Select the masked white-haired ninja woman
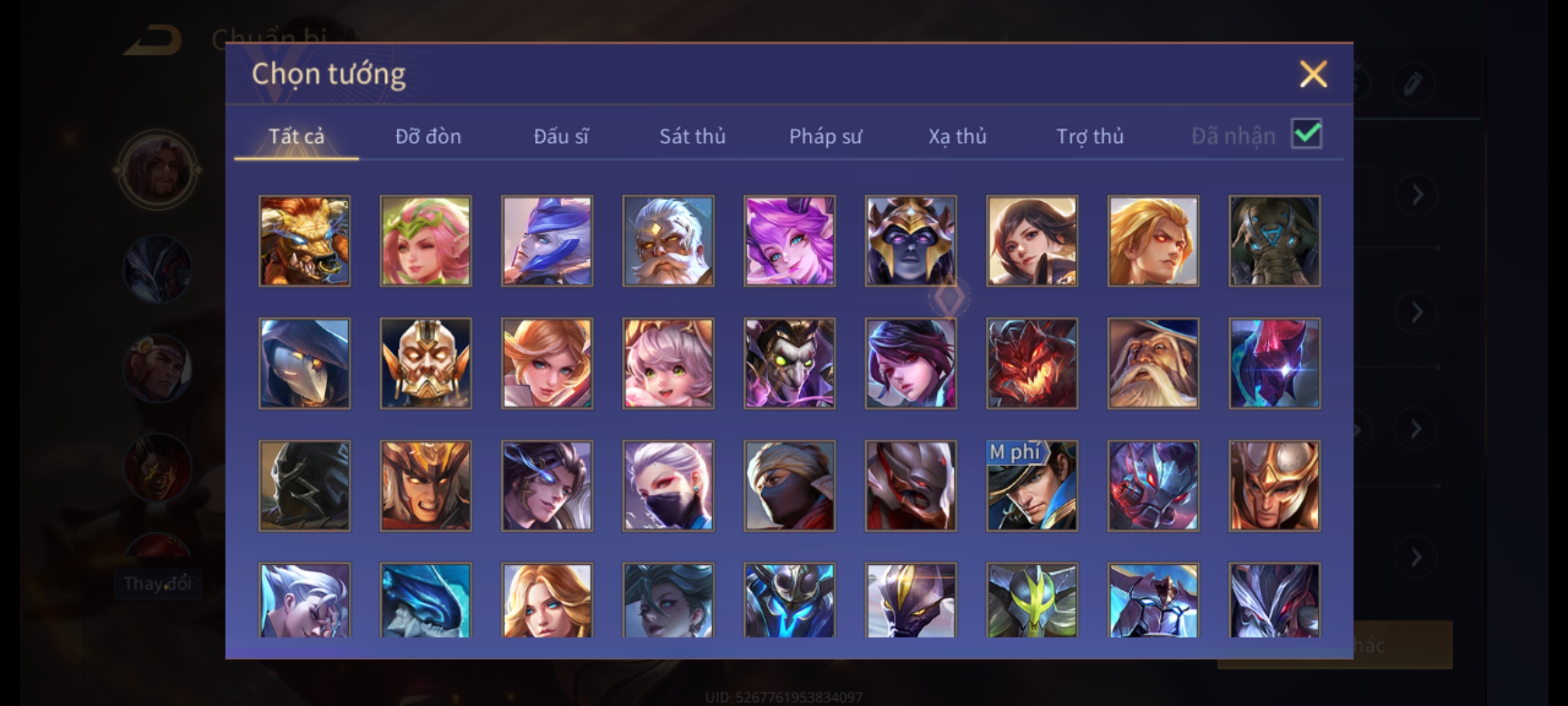The height and width of the screenshot is (706, 1568). tap(668, 486)
